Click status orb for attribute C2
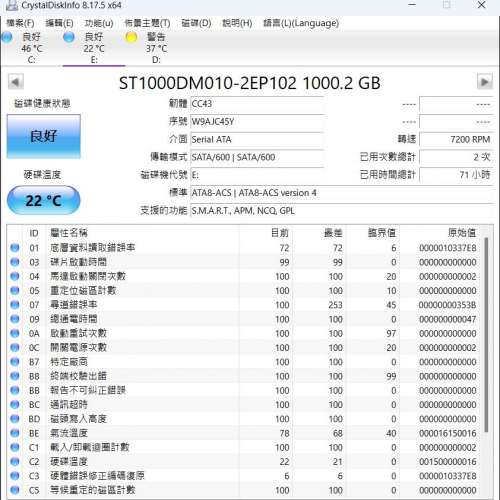Image resolution: width=500 pixels, height=500 pixels. click(15, 462)
